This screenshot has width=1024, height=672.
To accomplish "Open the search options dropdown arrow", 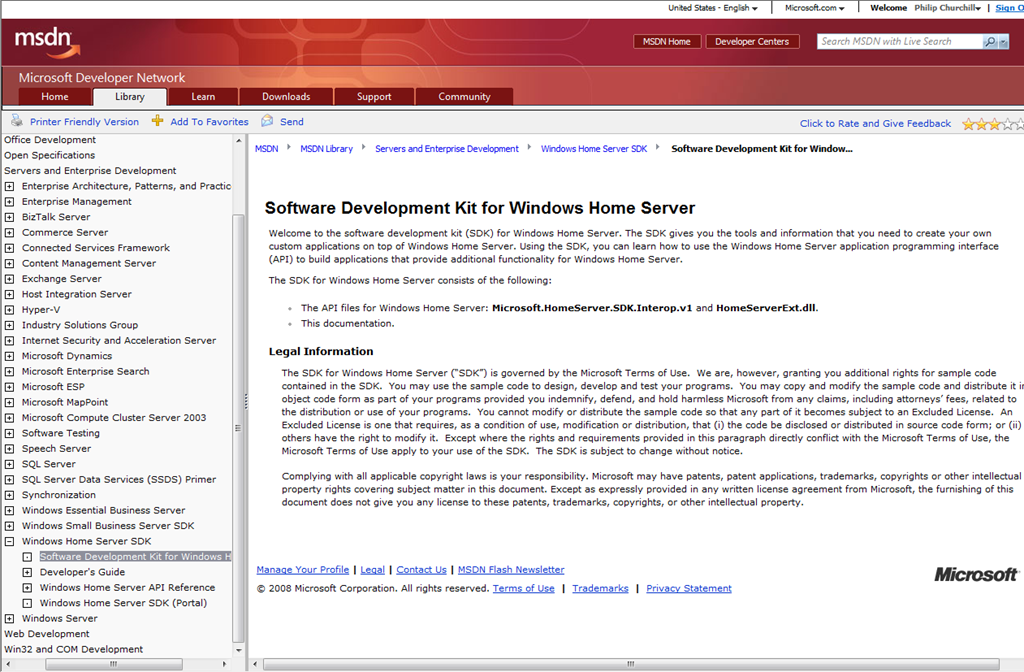I will [1003, 42].
